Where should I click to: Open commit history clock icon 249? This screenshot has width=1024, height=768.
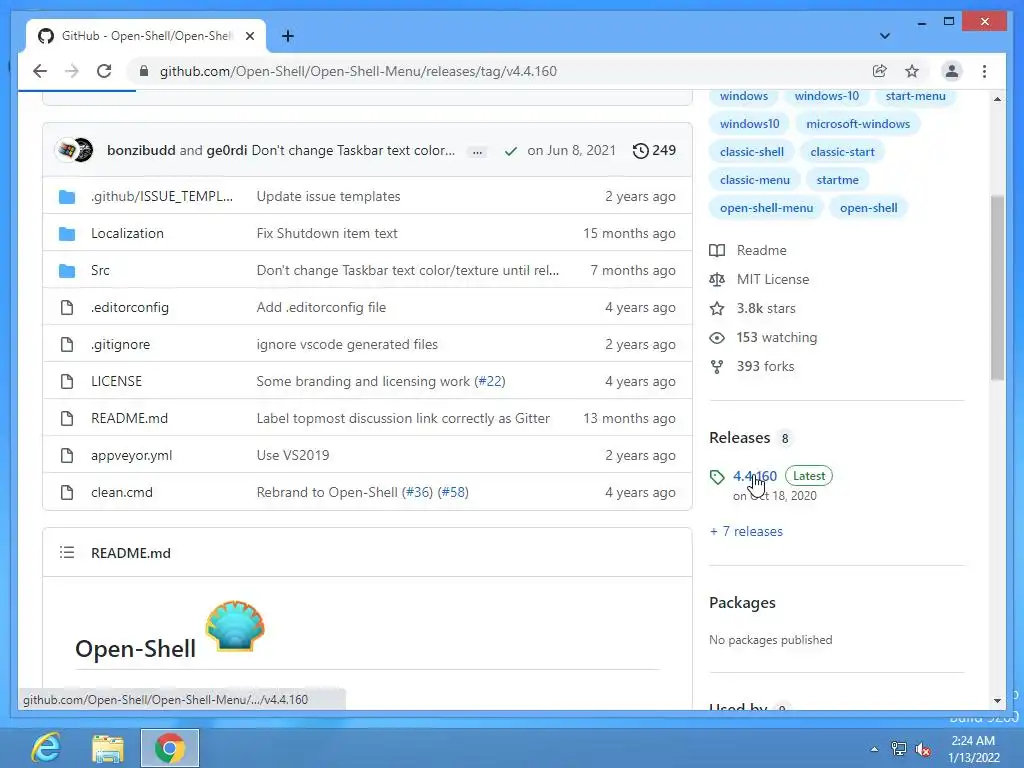point(654,150)
